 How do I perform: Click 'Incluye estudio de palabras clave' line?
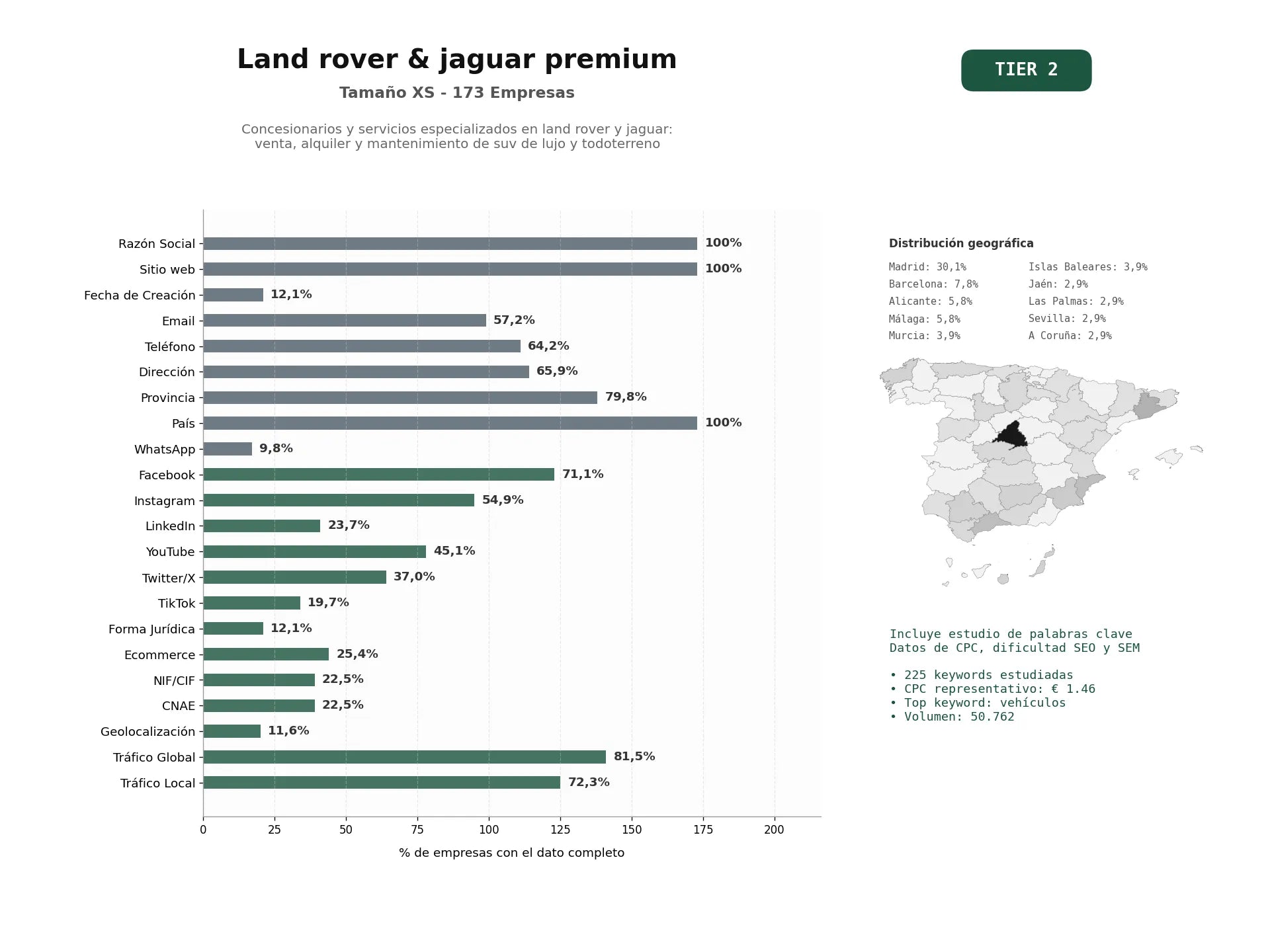click(x=1011, y=634)
